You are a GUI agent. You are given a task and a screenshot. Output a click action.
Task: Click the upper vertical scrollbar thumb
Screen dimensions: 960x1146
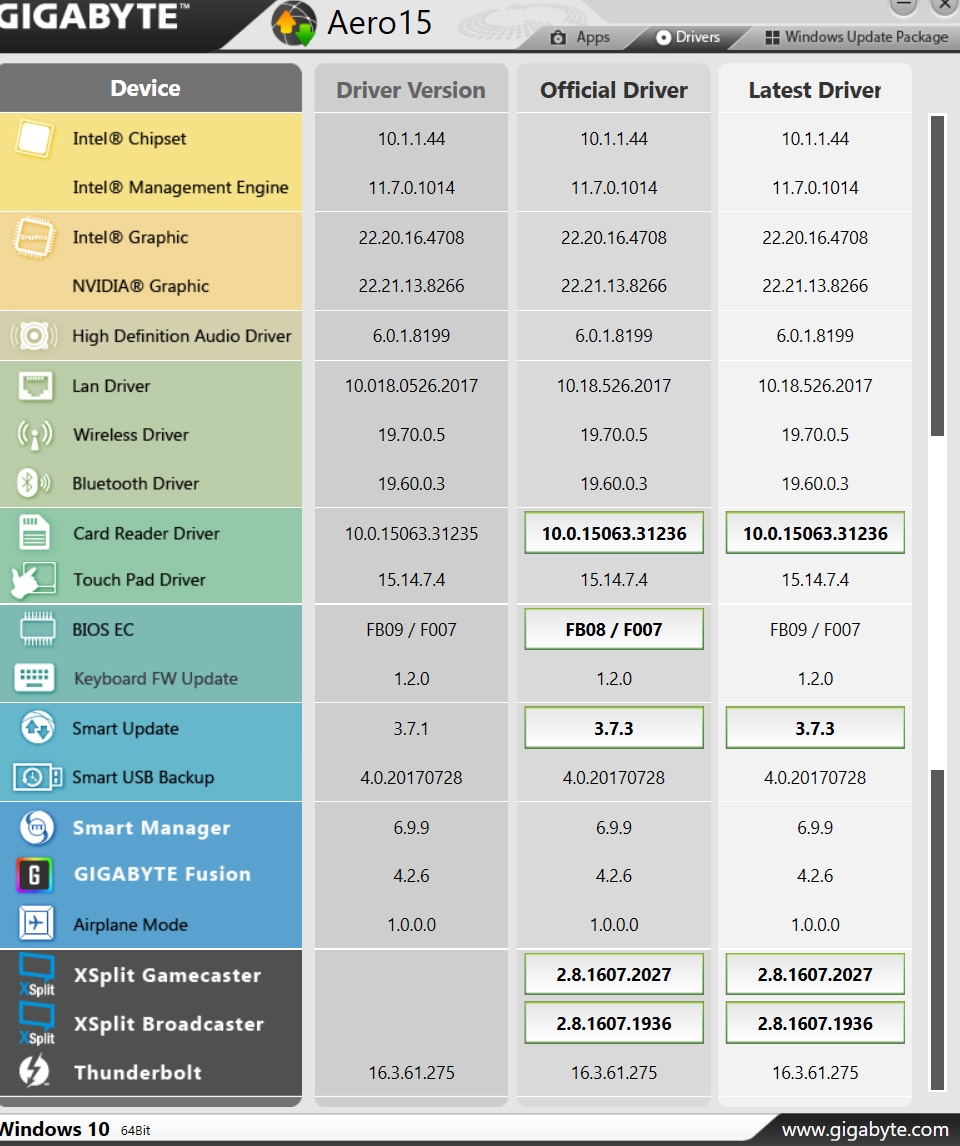pyautogui.click(x=937, y=276)
